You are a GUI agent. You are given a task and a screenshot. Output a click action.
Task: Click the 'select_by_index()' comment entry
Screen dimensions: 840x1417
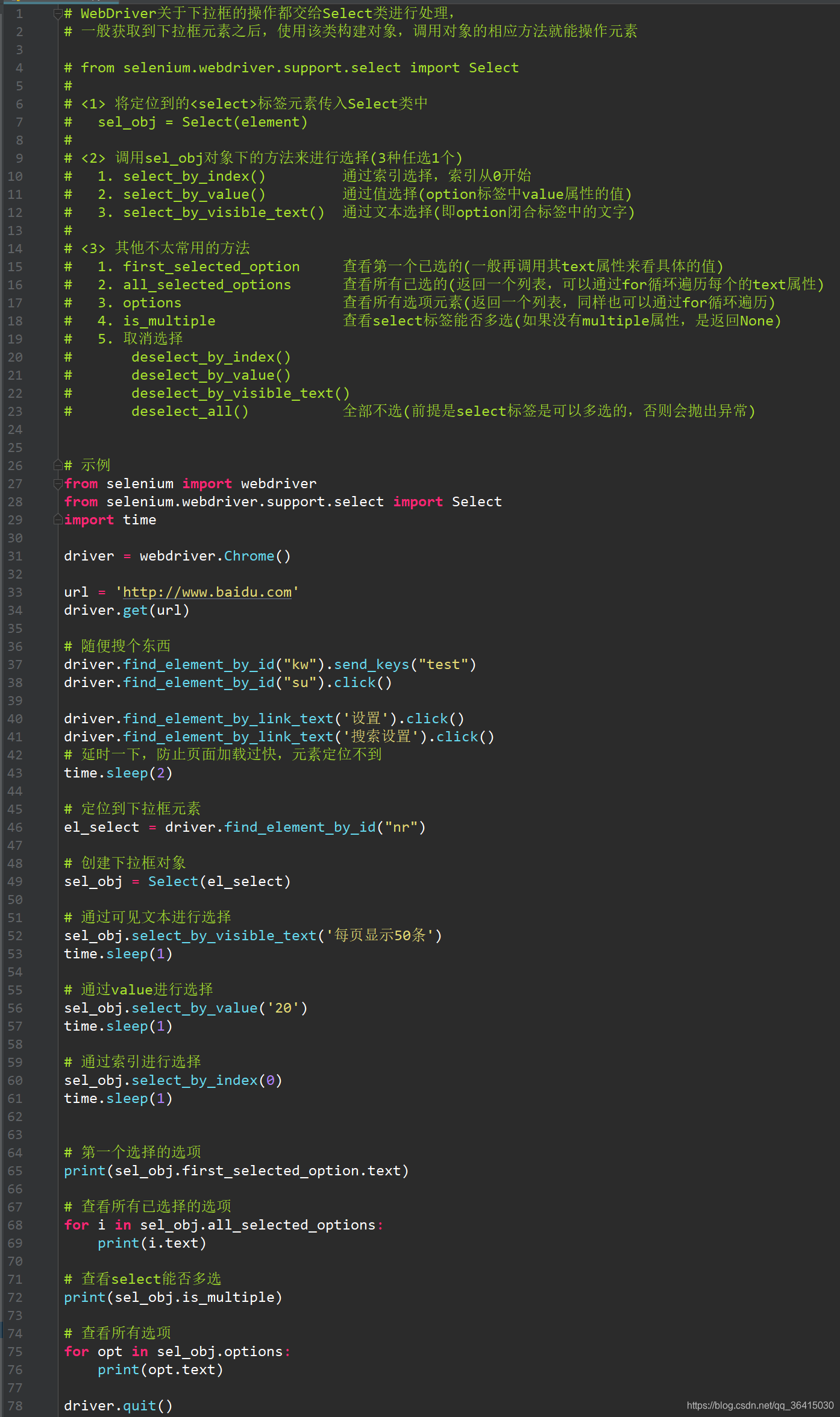[x=195, y=176]
